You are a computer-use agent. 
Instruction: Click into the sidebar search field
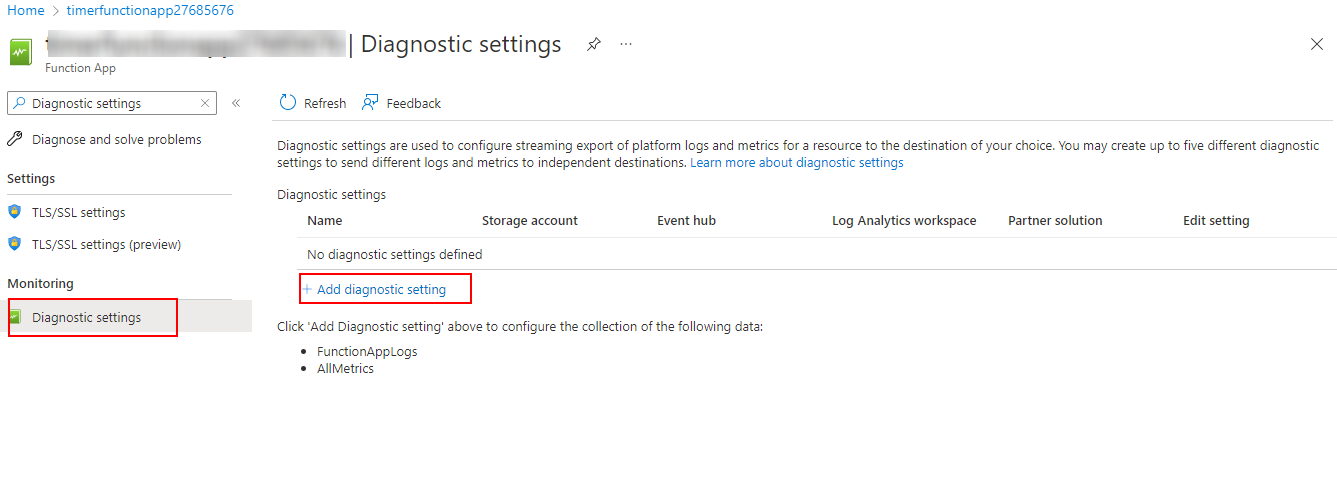click(110, 103)
